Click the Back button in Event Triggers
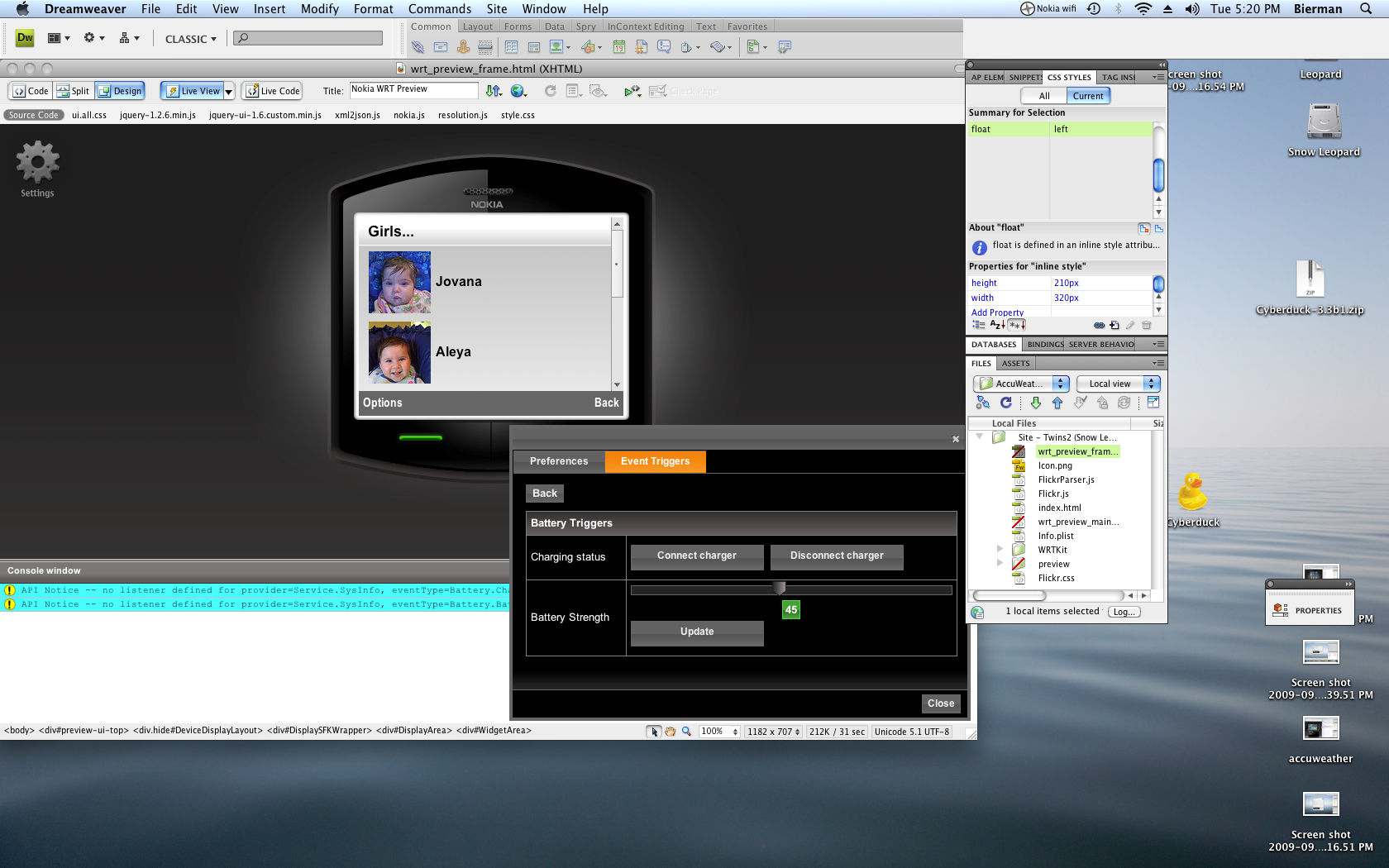 point(545,494)
